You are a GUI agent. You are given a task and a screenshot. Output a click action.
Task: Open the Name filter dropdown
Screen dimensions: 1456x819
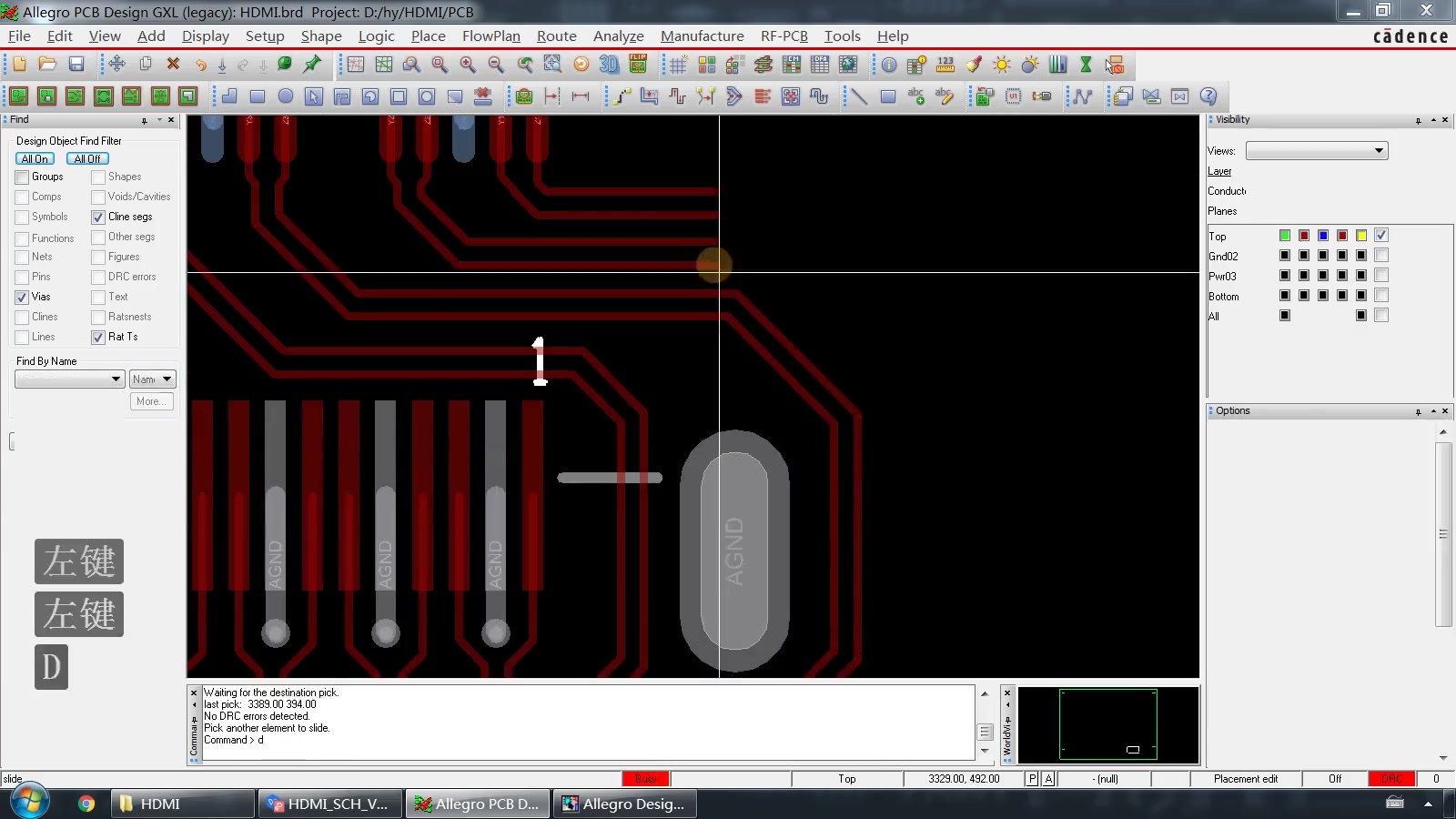pos(152,379)
